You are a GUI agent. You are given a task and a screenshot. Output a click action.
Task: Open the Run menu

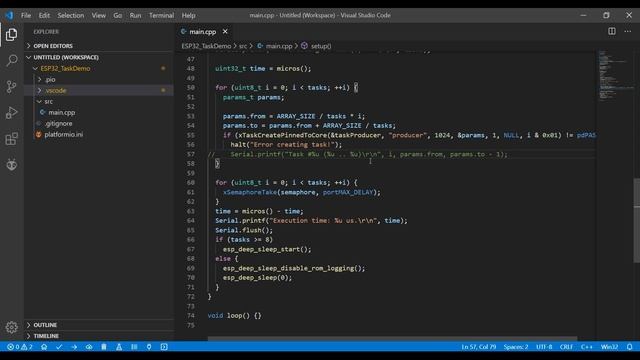135,16
